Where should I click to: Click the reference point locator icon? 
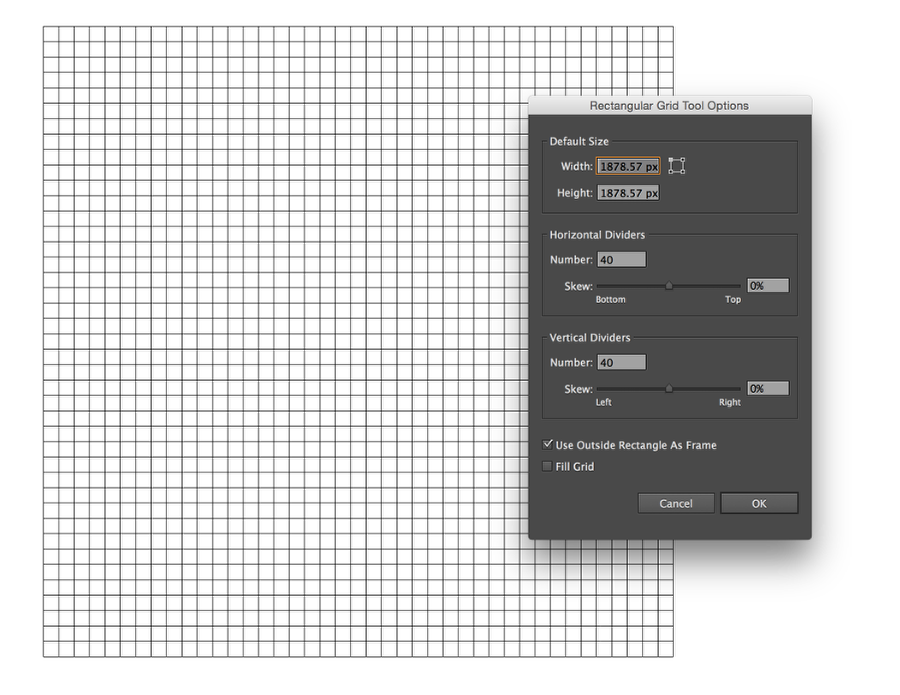pos(677,166)
